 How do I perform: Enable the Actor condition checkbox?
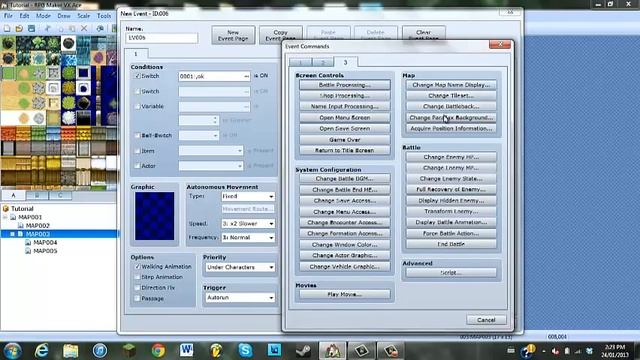(138, 166)
